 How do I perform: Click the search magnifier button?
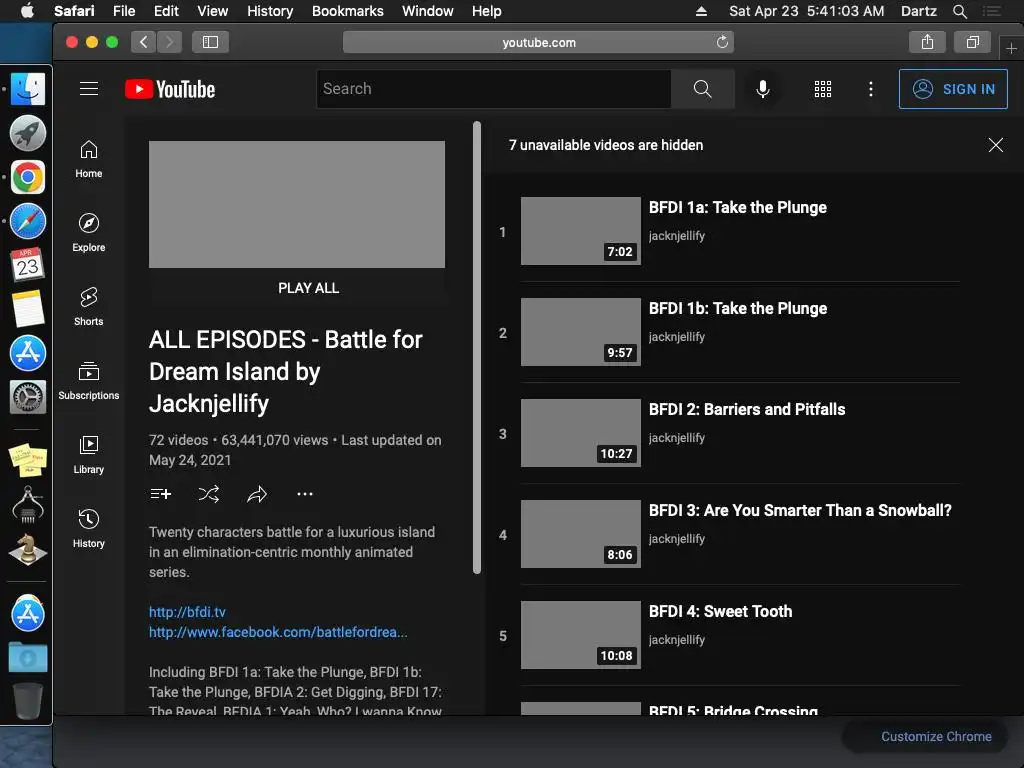(x=702, y=89)
